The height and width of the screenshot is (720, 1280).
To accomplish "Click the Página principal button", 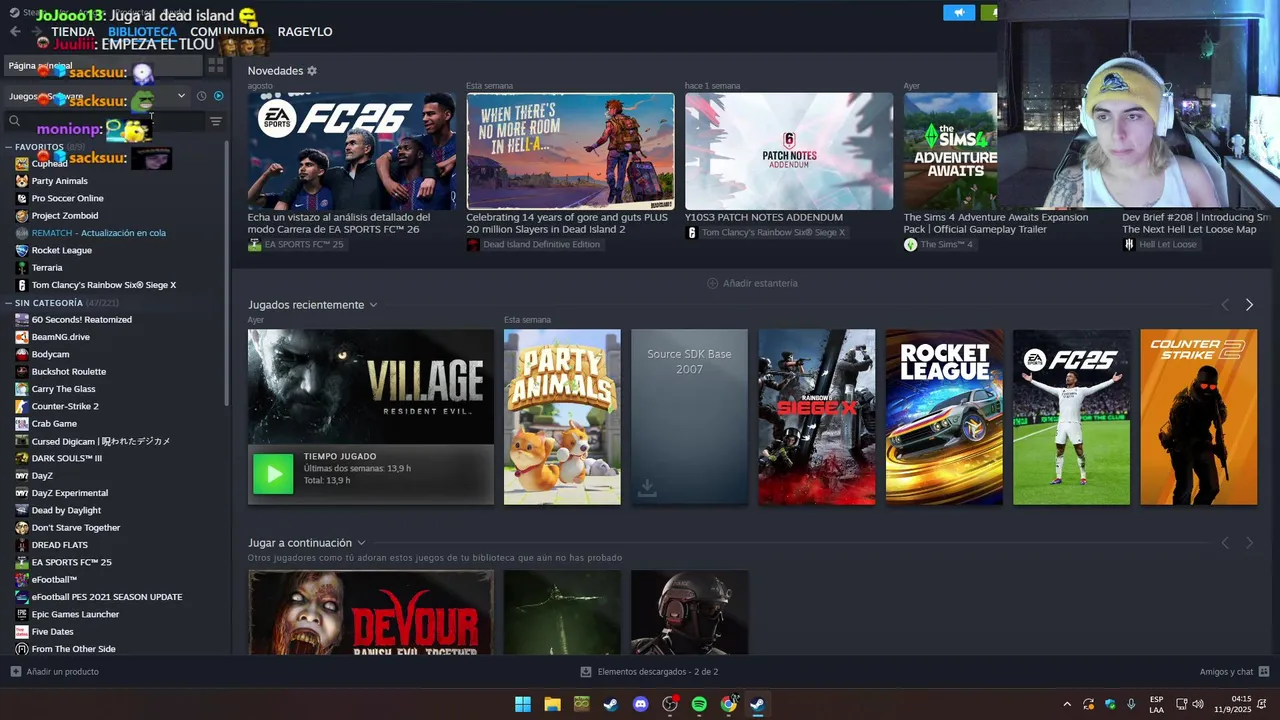I will coord(103,66).
